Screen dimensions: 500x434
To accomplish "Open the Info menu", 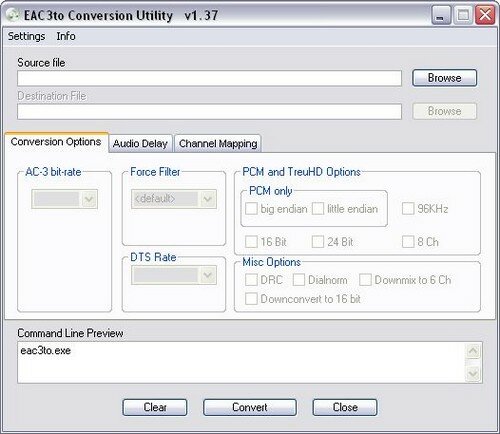I will pyautogui.click(x=66, y=36).
